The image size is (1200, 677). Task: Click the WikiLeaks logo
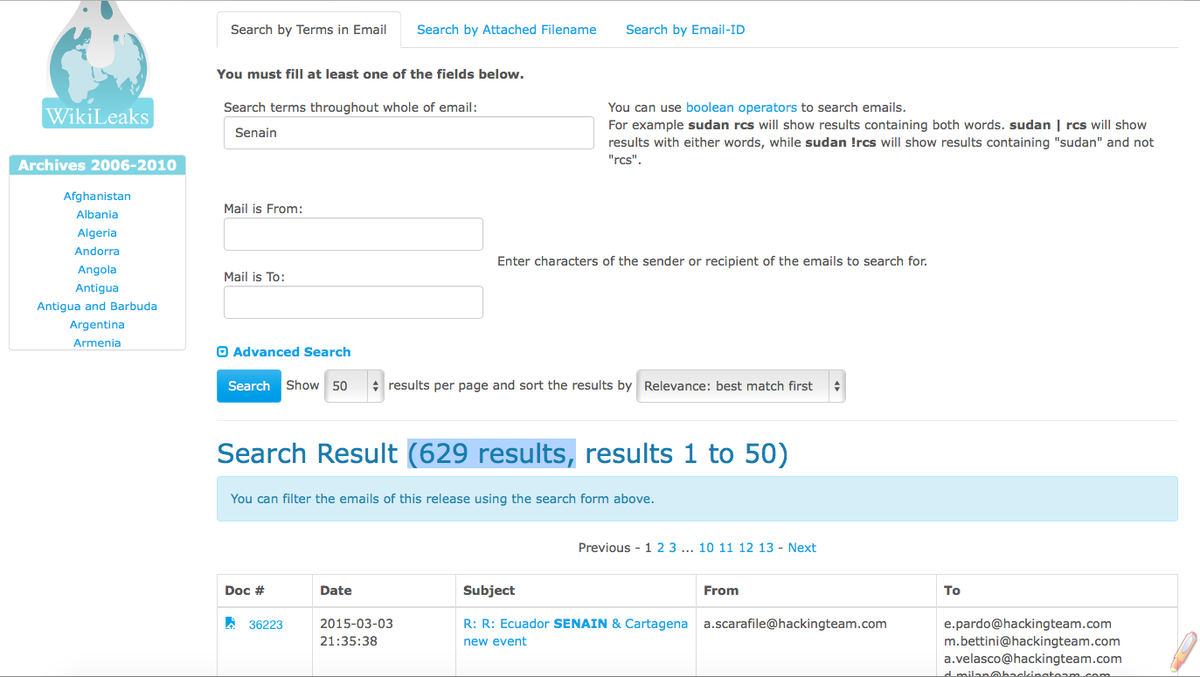tap(97, 65)
